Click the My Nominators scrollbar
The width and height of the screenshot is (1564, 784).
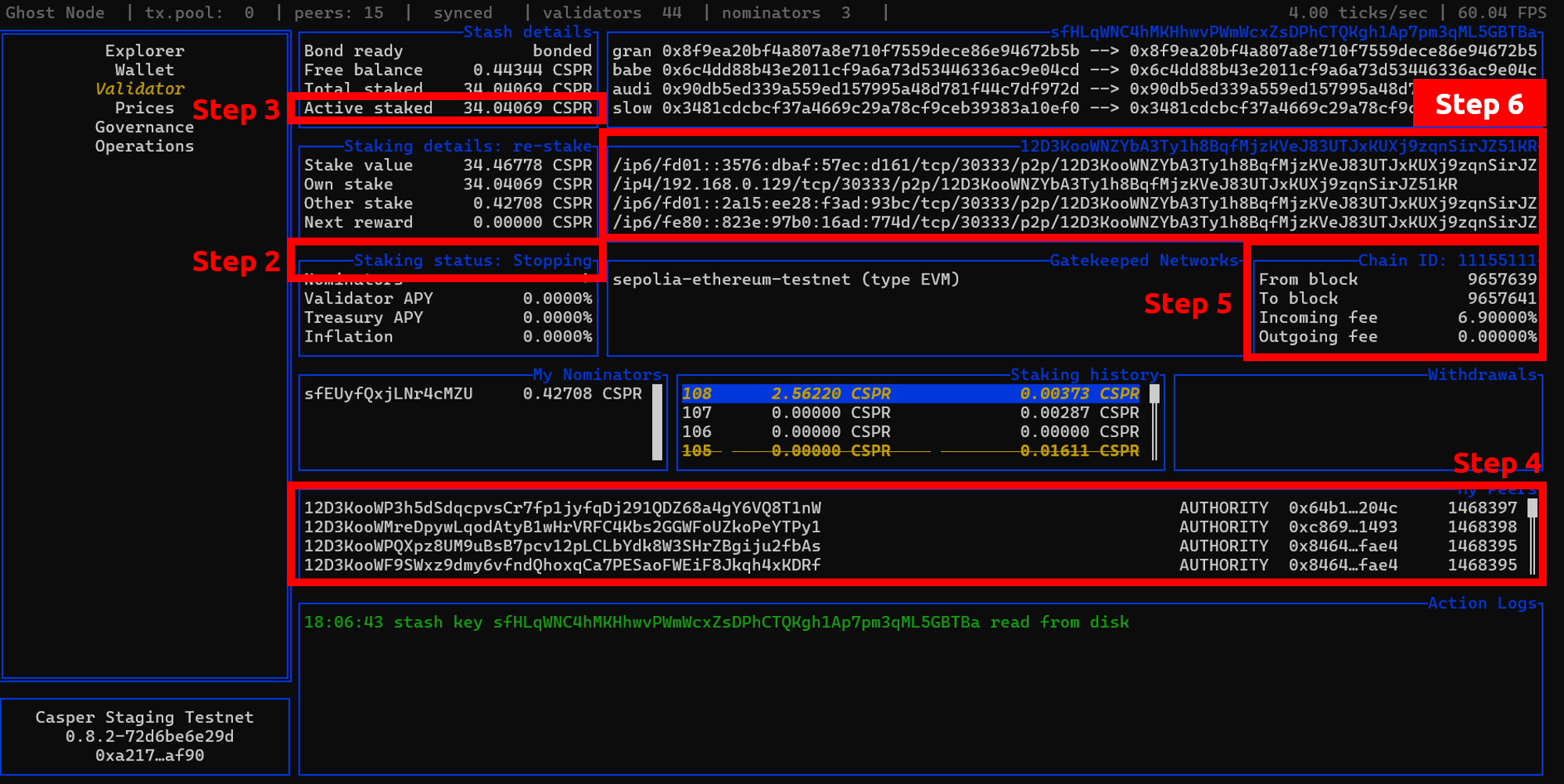pyautogui.click(x=658, y=422)
